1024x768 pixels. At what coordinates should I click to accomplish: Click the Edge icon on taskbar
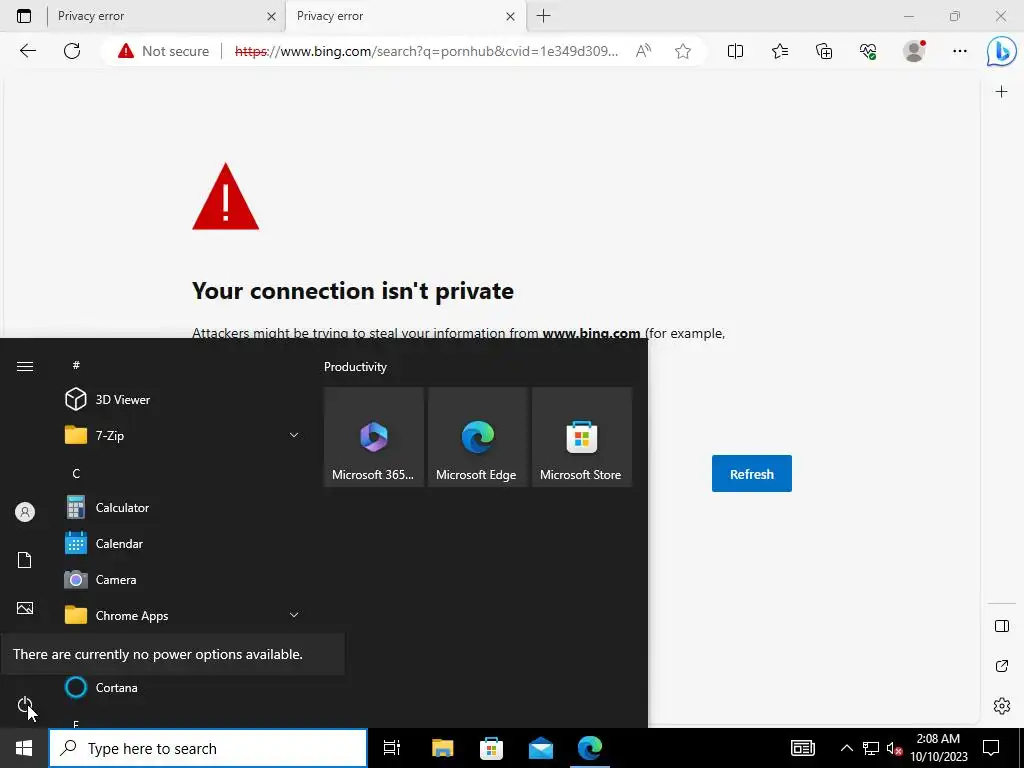coord(590,748)
